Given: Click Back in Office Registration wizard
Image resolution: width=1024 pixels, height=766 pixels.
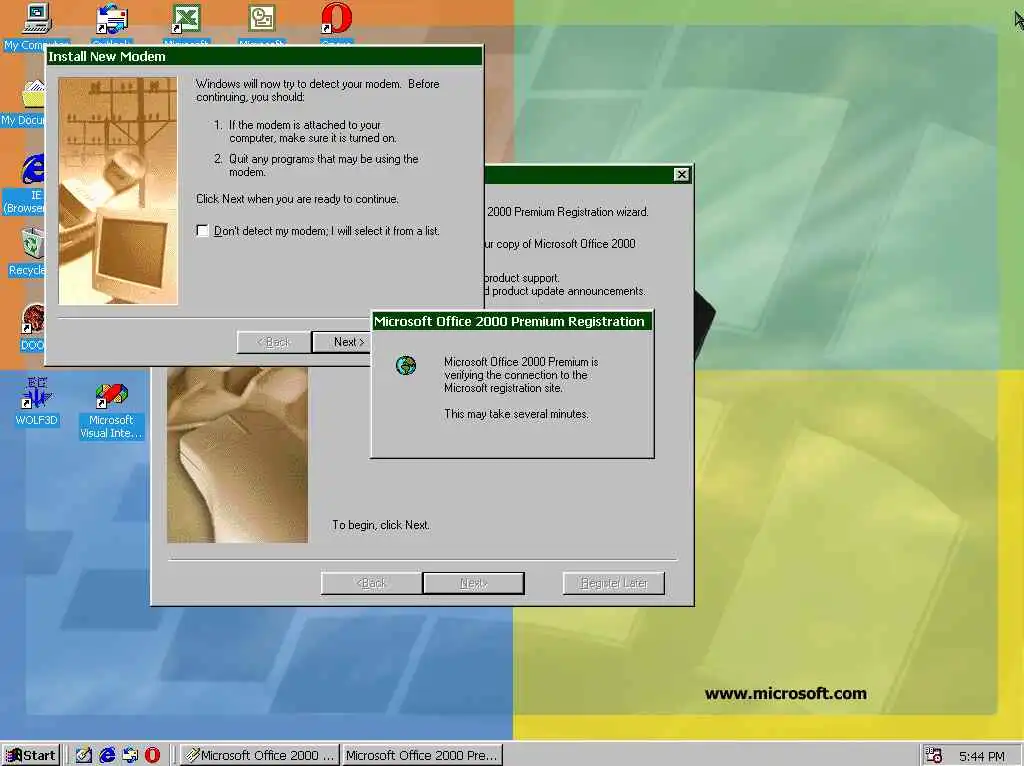Looking at the screenshot, I should coord(371,583).
